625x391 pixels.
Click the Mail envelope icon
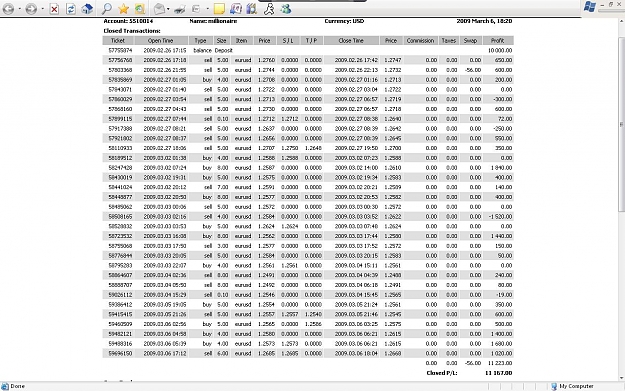(159, 9)
